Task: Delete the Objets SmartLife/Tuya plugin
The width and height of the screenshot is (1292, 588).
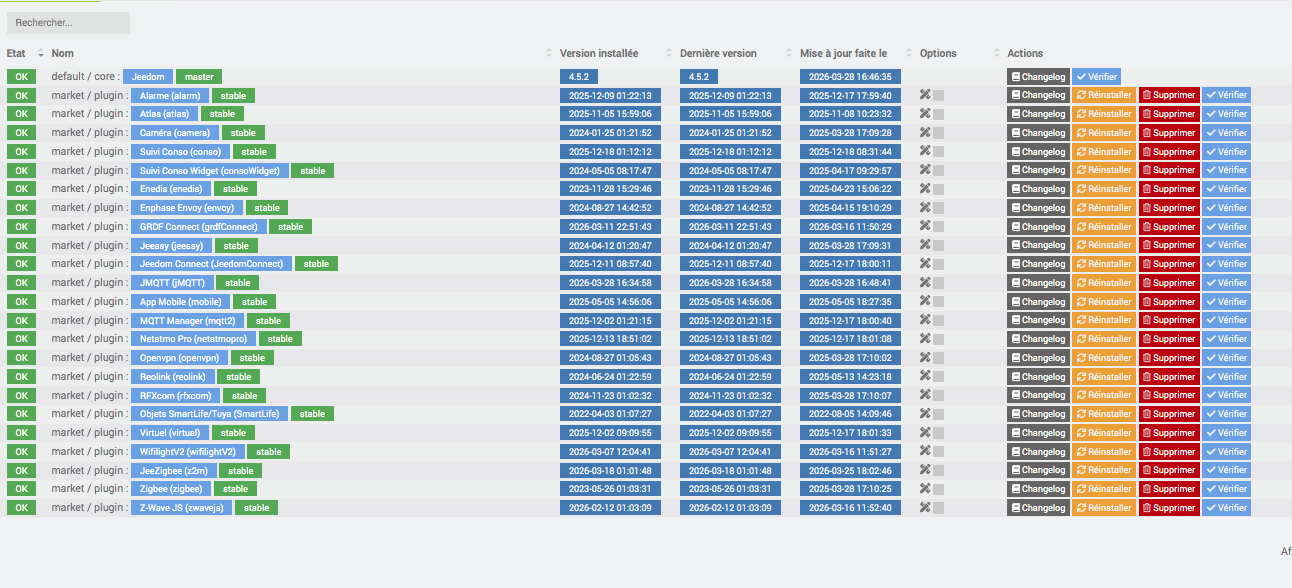Action: (1169, 414)
